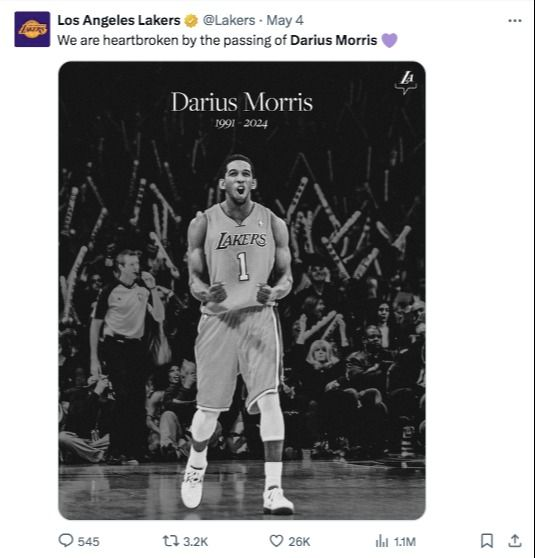Bookmark this tweet
535x558 pixels.
pos(487,541)
